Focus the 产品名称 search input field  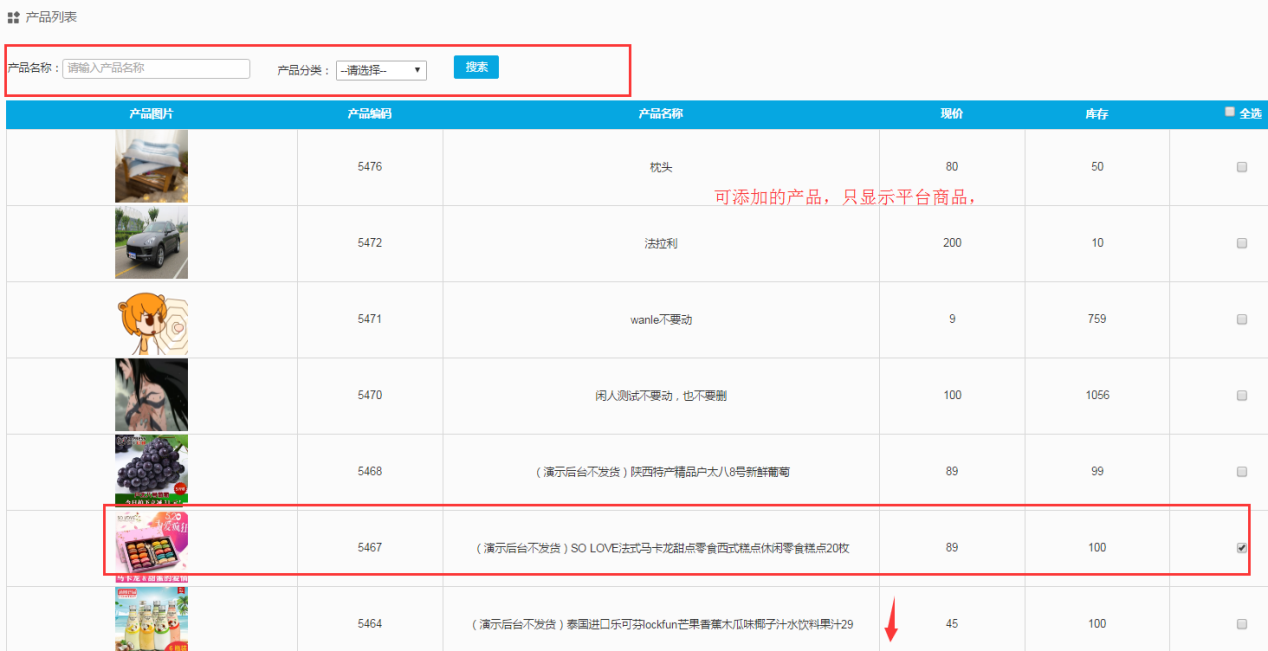(x=156, y=68)
